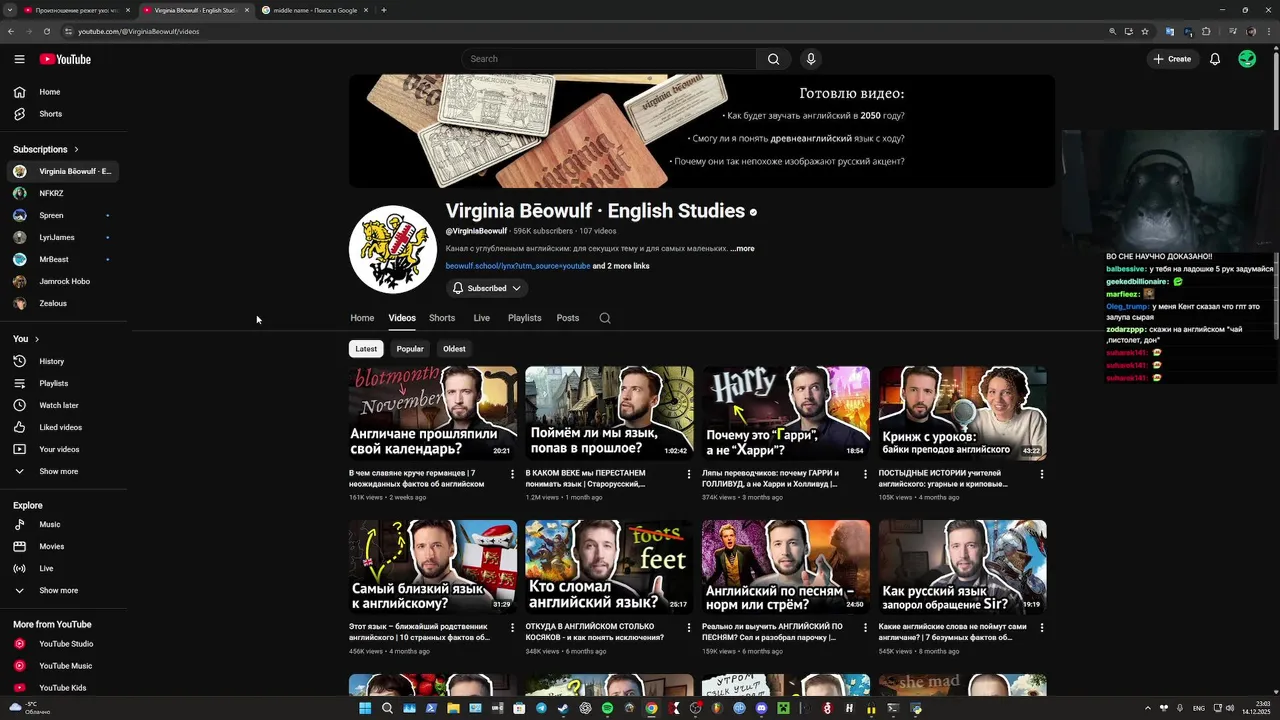
Task: Open options menu for Harry translation video
Action: point(865,474)
